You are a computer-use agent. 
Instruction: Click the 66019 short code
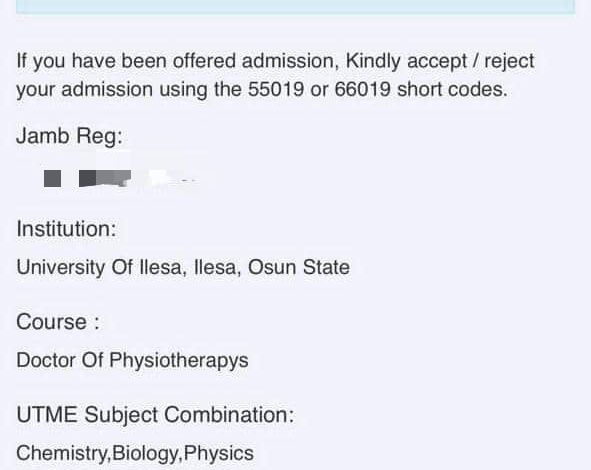pos(362,90)
